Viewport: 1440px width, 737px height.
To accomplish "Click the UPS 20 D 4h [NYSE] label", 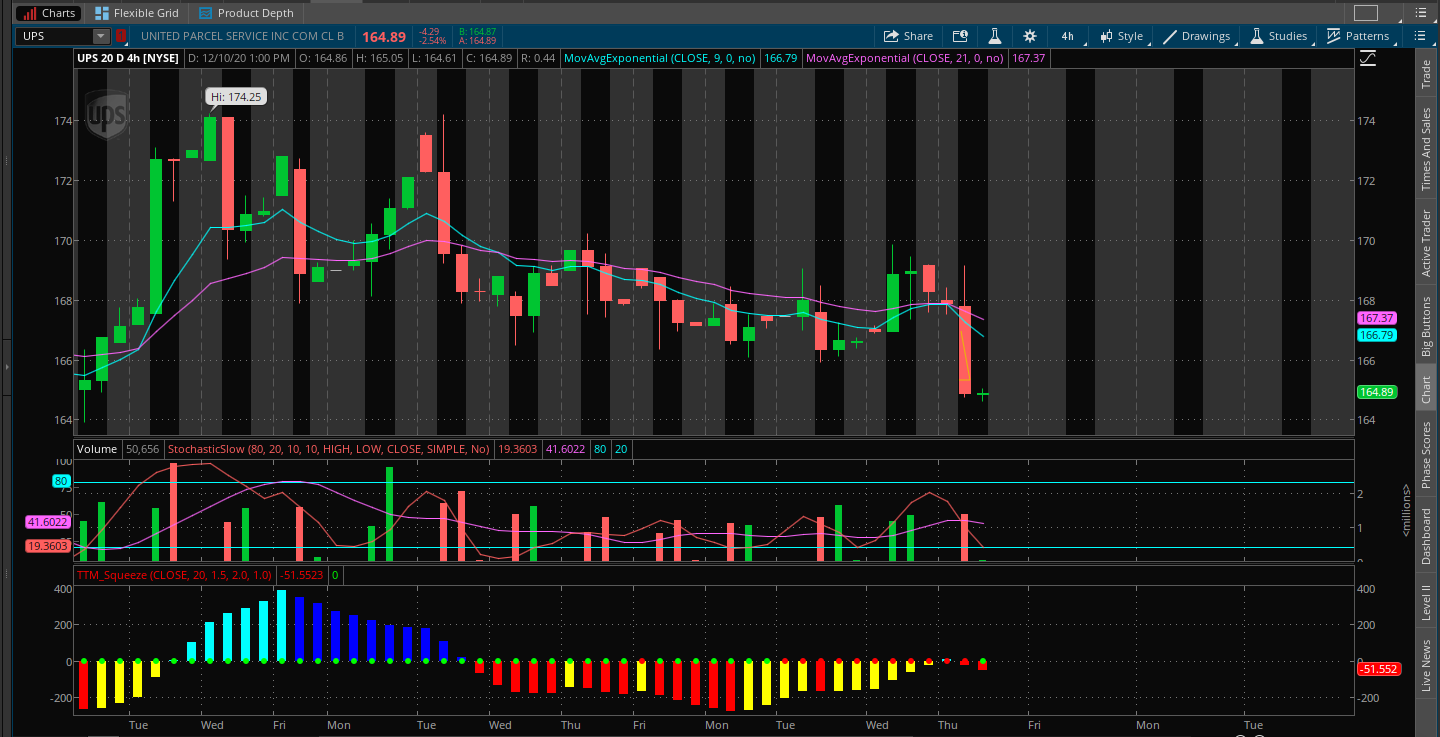I will point(128,58).
